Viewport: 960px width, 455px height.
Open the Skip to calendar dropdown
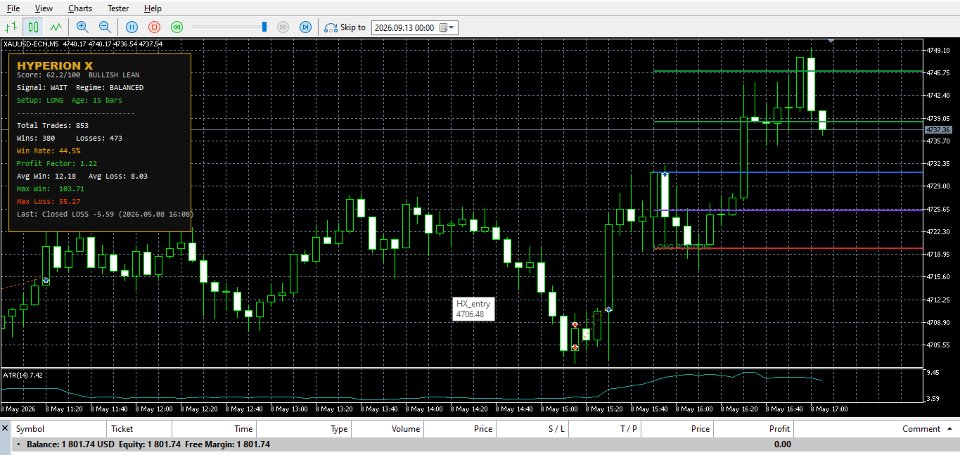coord(449,28)
